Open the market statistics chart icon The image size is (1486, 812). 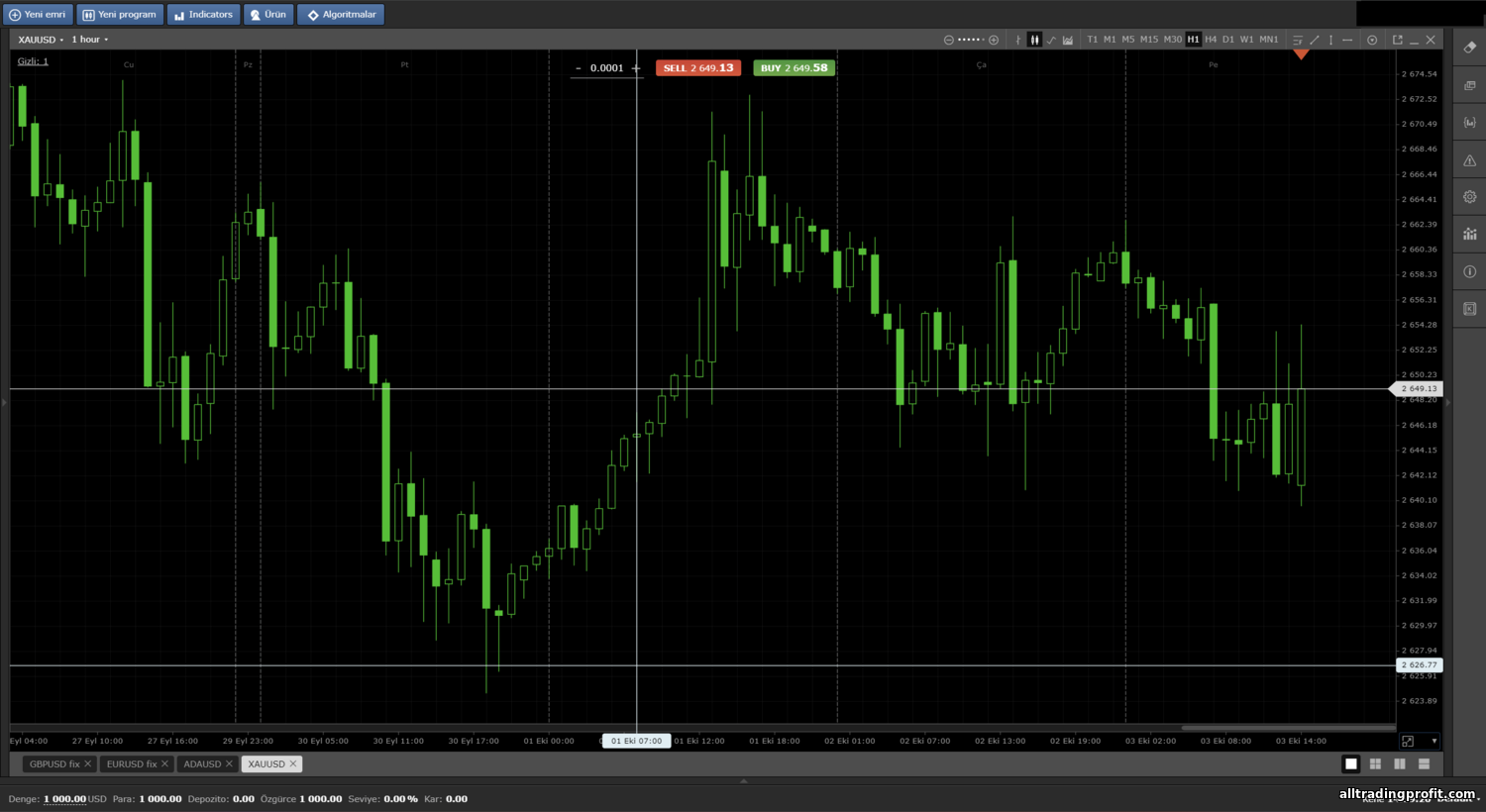(x=1469, y=235)
